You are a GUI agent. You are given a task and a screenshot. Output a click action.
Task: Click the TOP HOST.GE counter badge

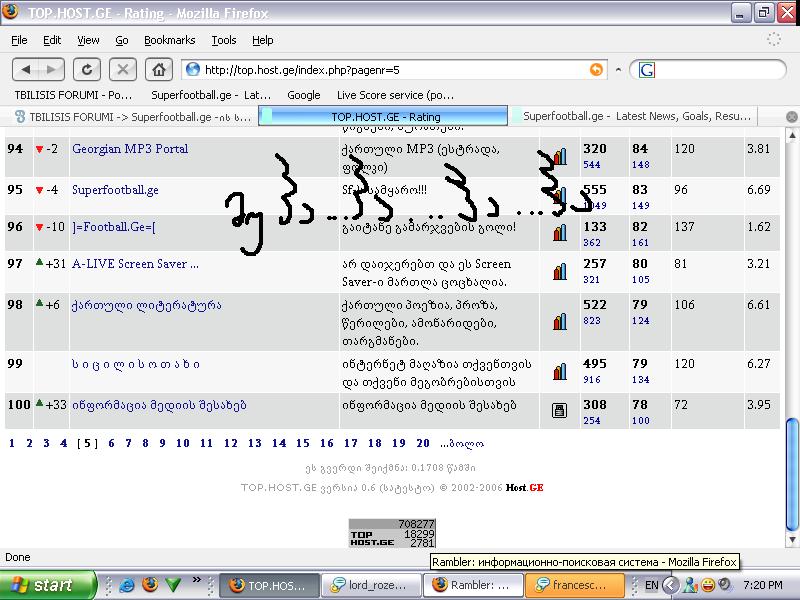pos(392,533)
